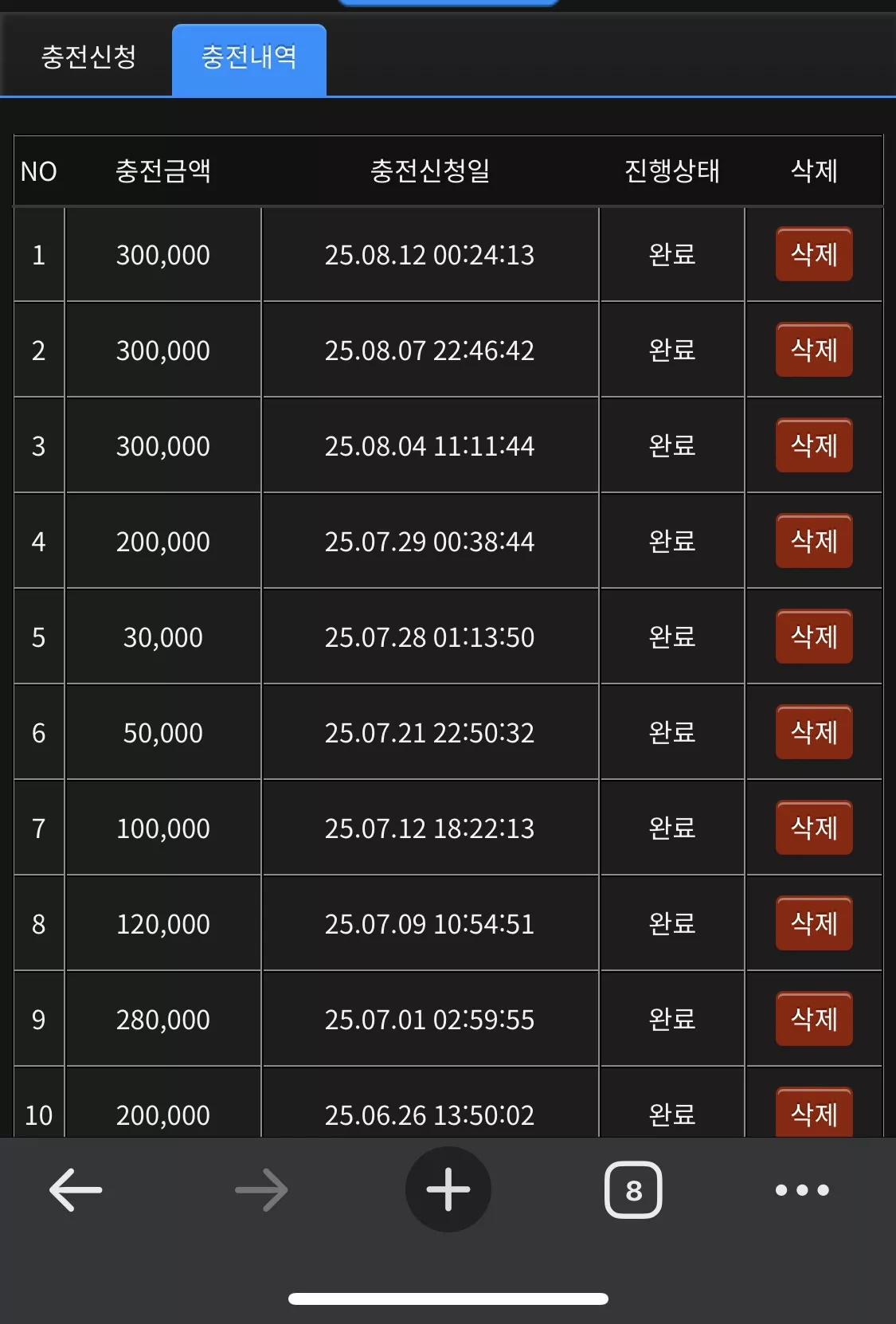Tap the browser forward arrow icon
Image resolution: width=896 pixels, height=1324 pixels.
(x=262, y=1190)
